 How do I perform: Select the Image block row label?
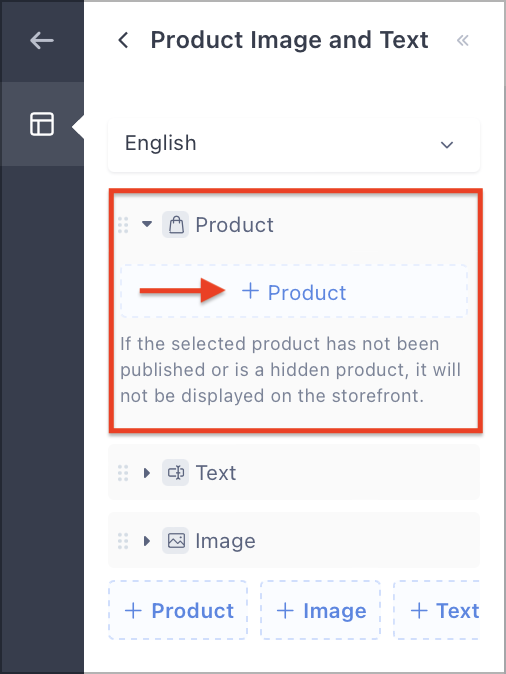[225, 541]
